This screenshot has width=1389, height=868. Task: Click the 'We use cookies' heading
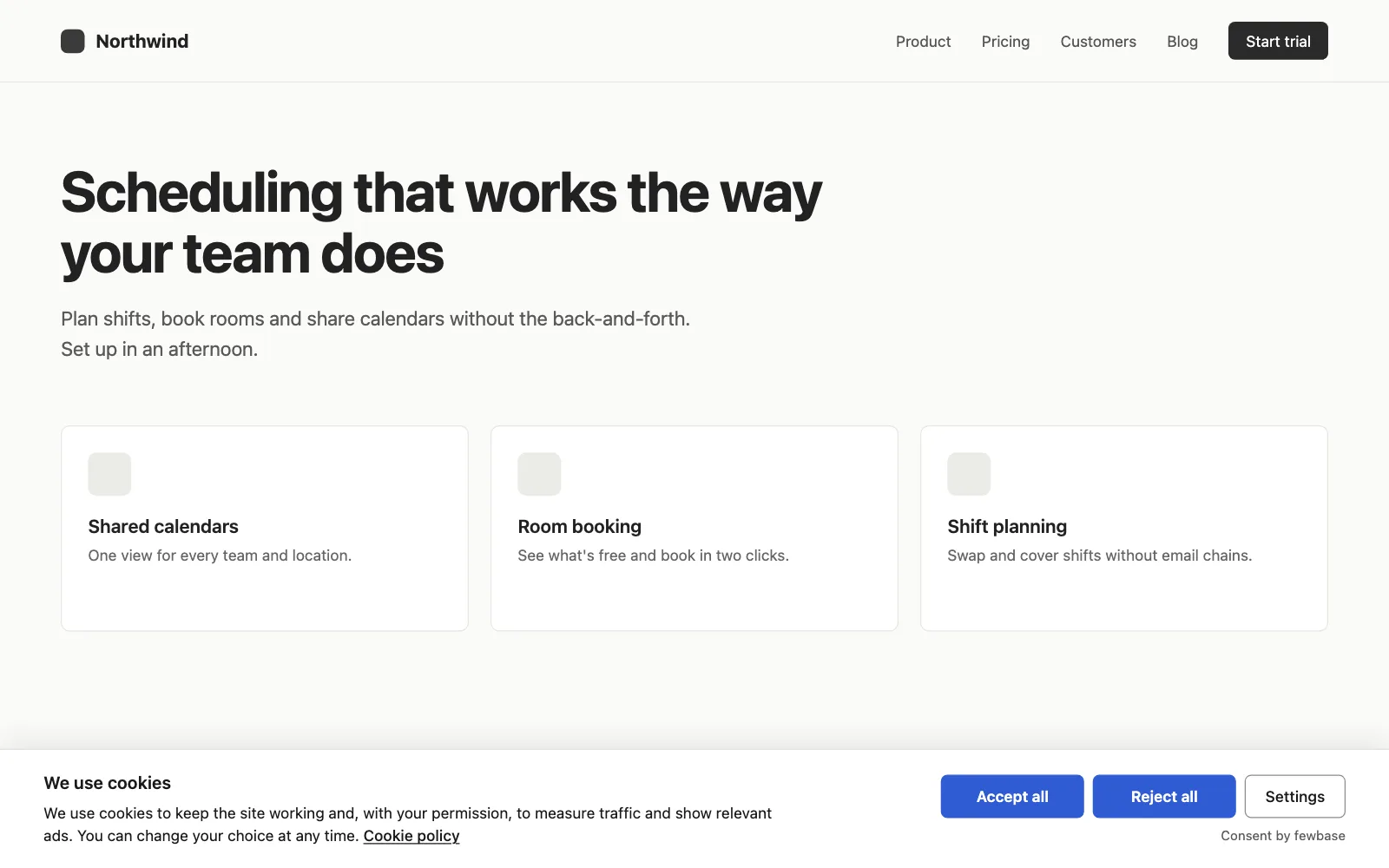[x=108, y=783]
